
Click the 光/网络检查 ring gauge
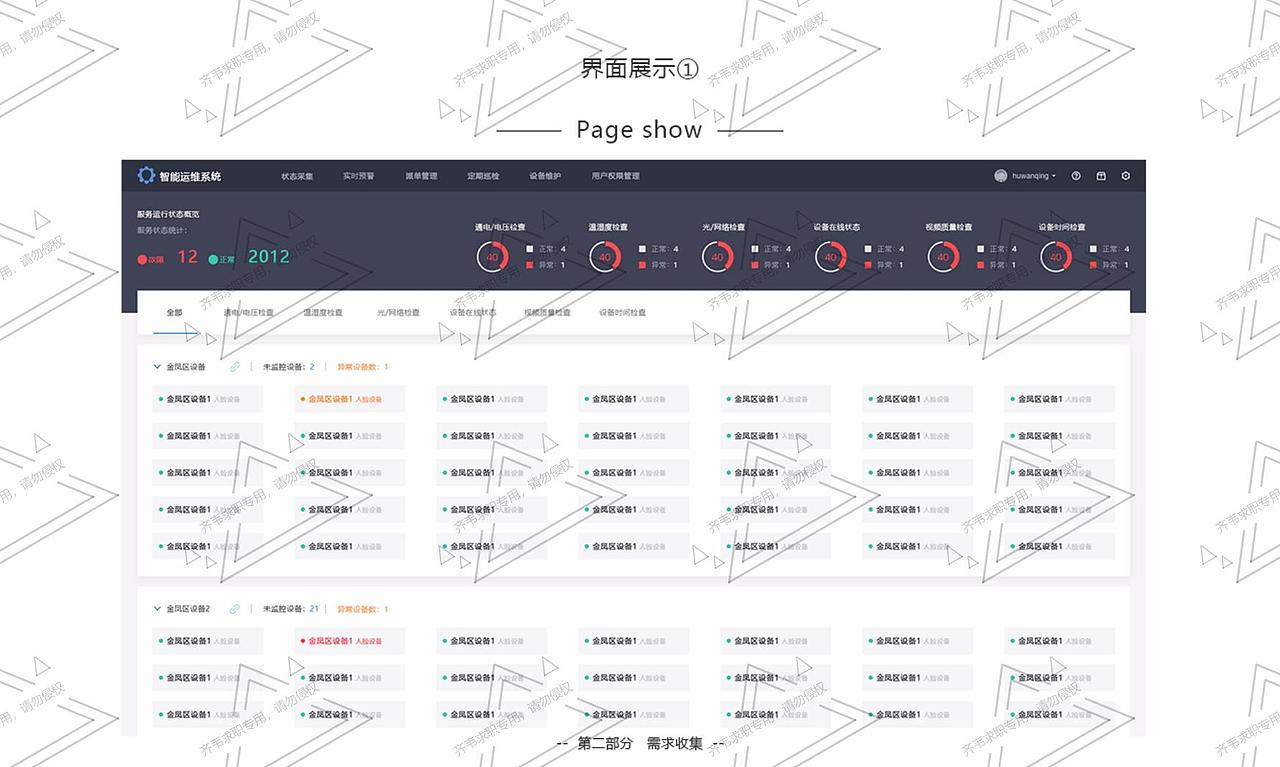click(x=717, y=257)
